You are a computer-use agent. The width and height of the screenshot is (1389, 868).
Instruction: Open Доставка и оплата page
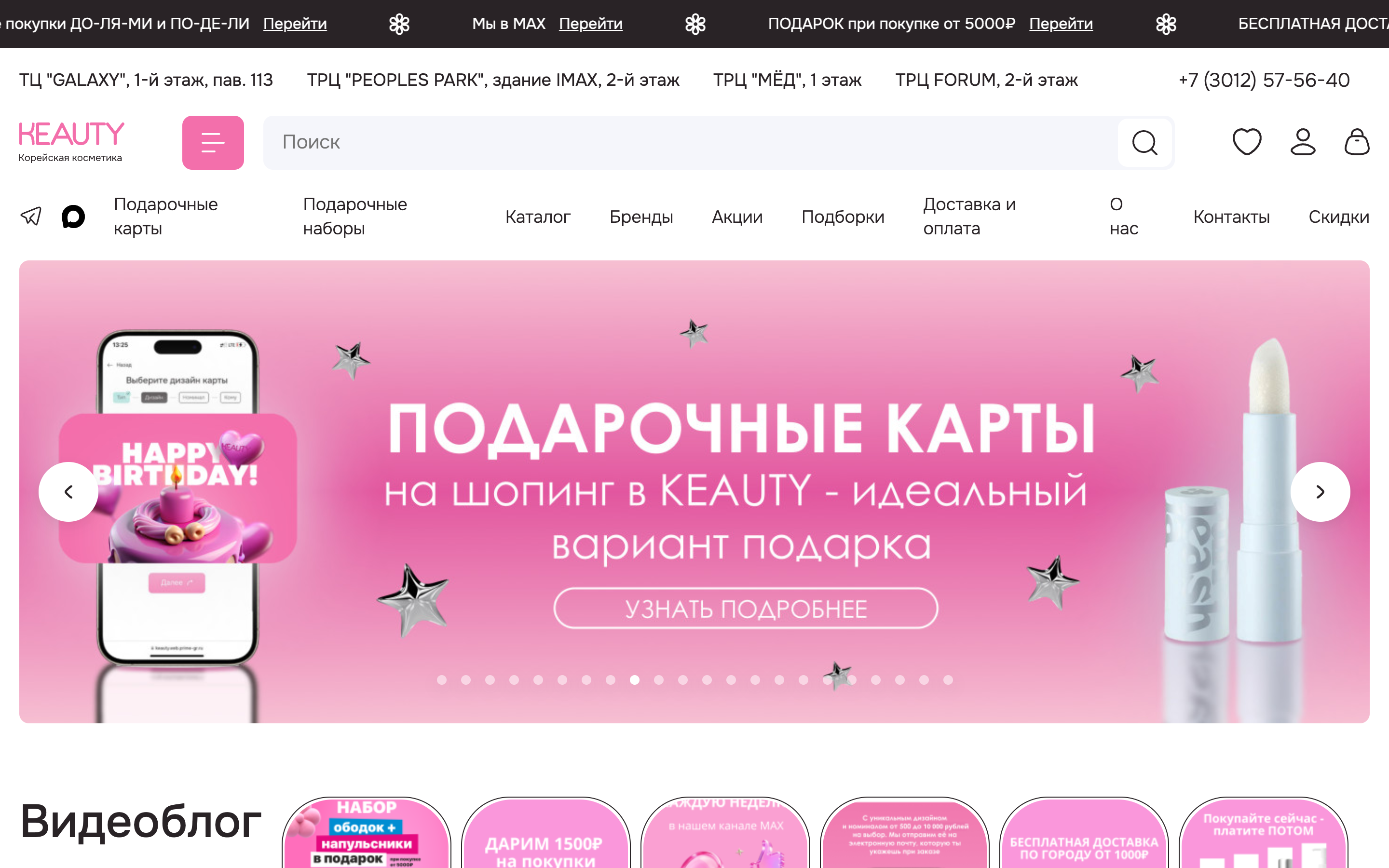coord(969,217)
